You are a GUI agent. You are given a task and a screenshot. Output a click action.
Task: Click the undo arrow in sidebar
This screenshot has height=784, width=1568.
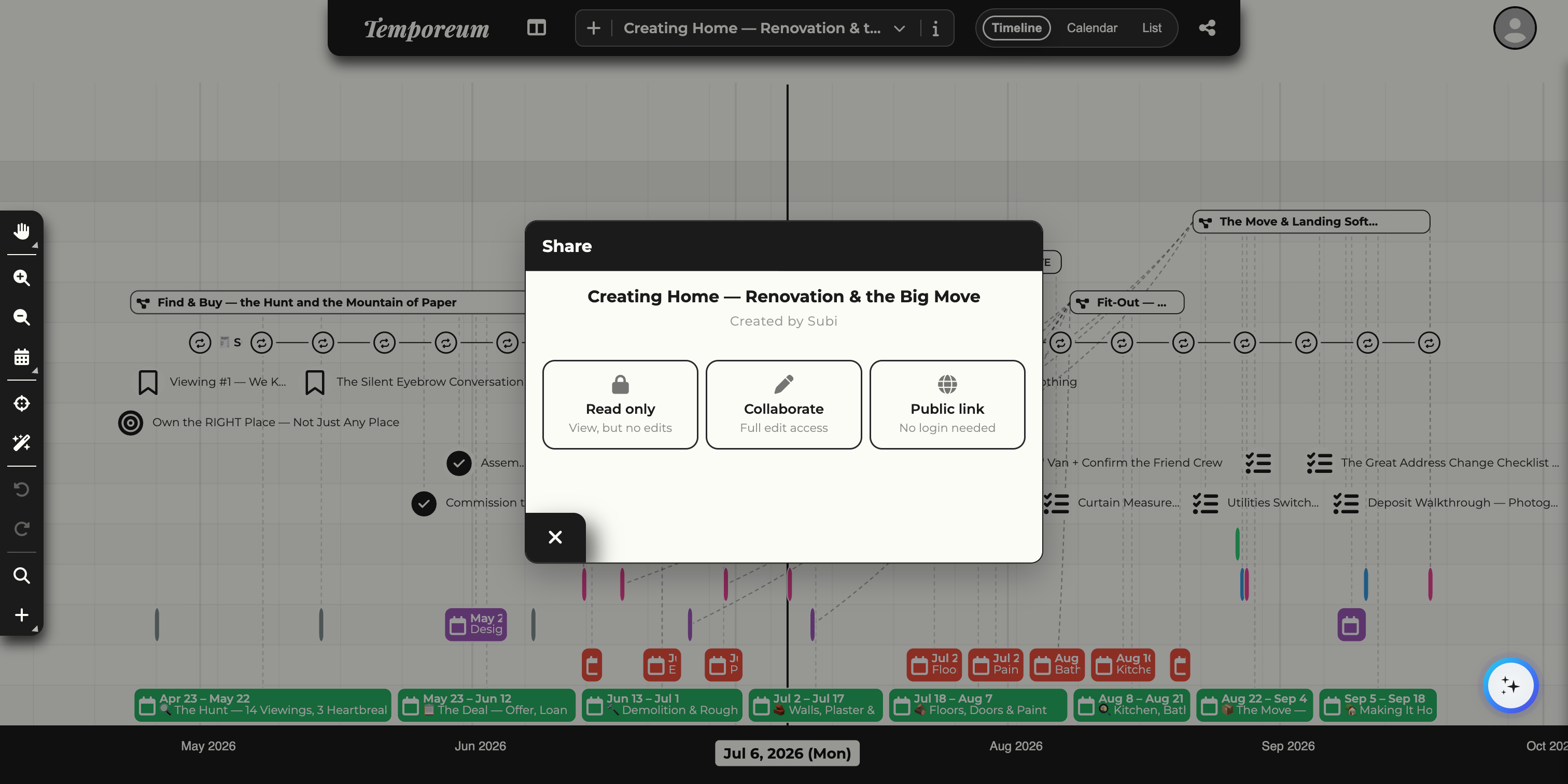coord(22,489)
